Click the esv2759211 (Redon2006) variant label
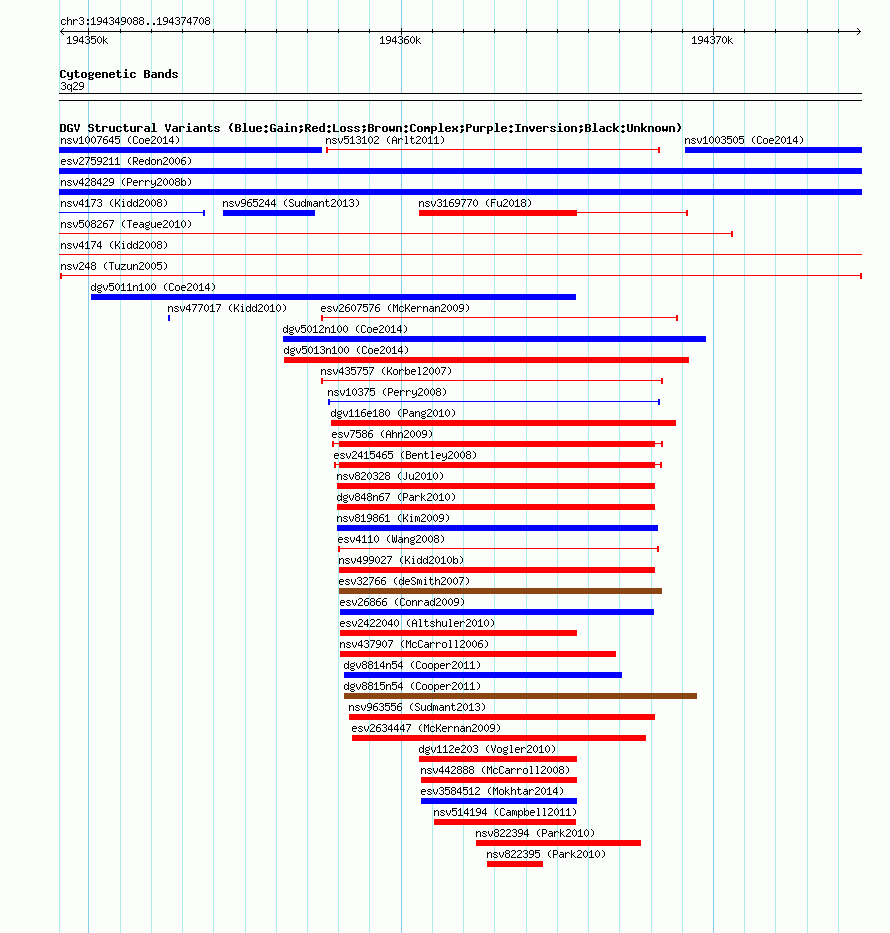 tap(126, 161)
